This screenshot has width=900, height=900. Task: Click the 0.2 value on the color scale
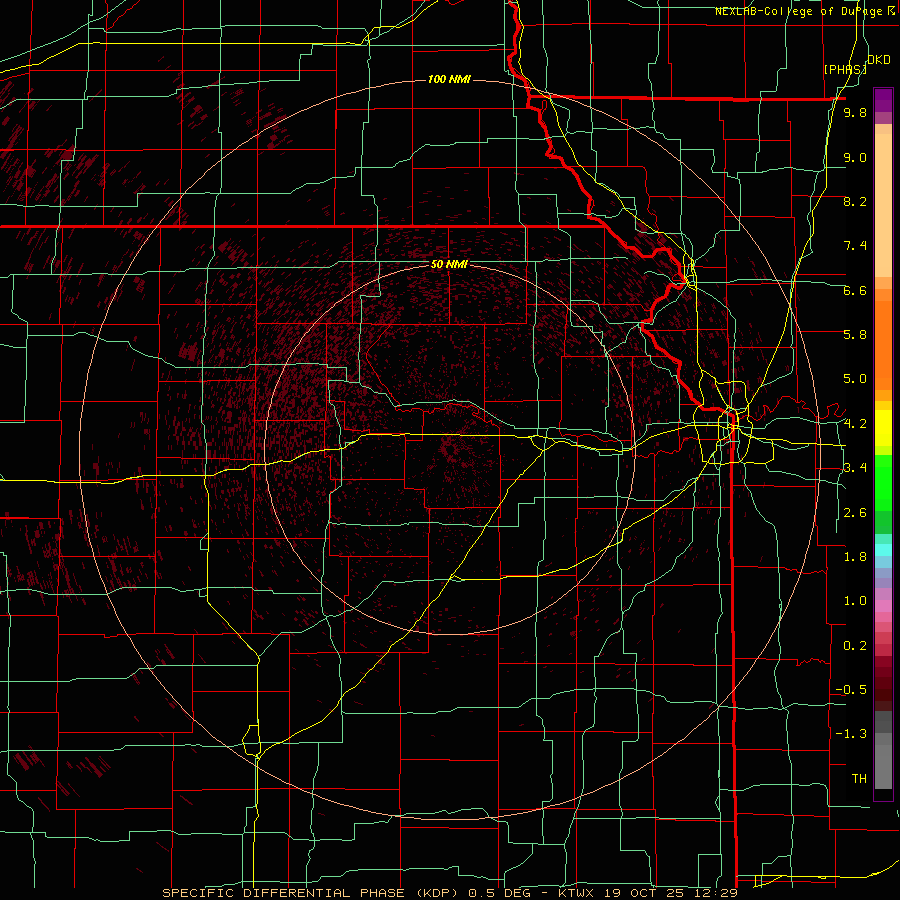tap(855, 646)
